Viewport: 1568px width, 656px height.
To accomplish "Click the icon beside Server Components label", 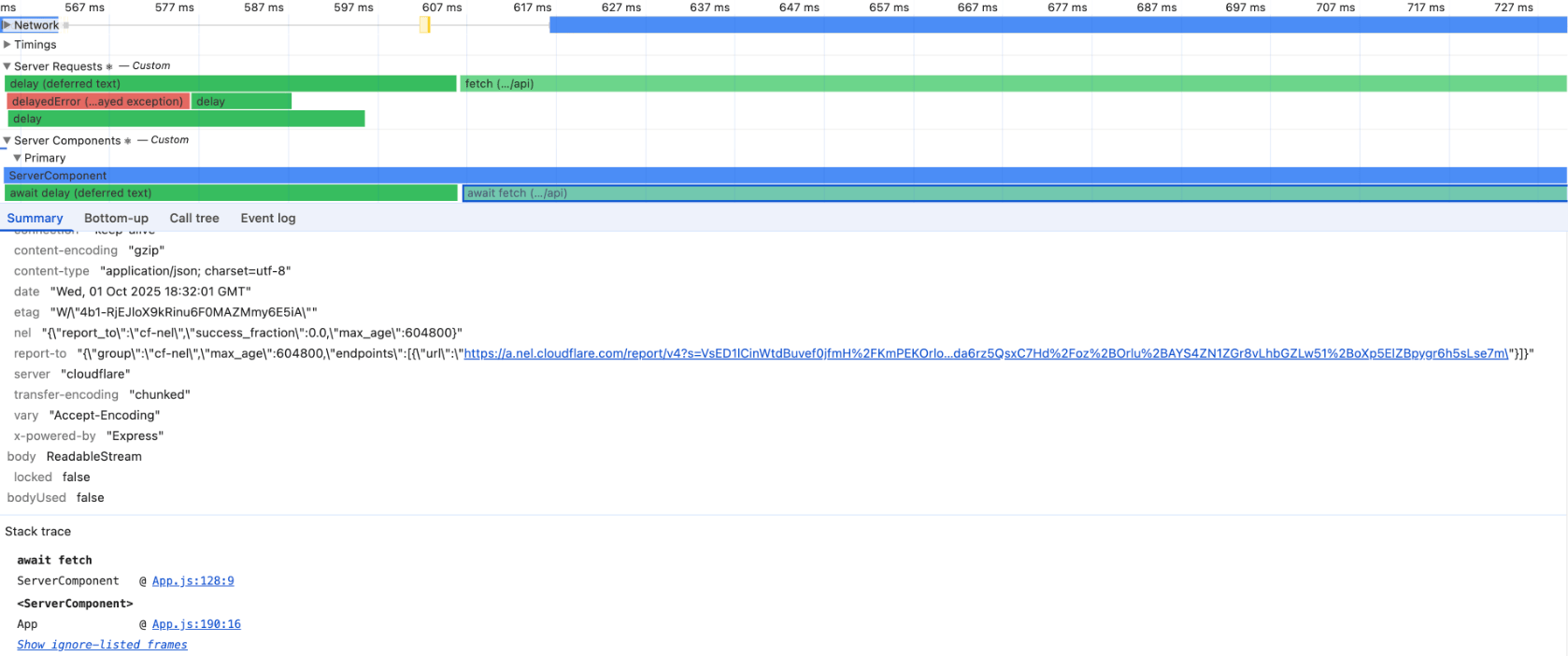I will coord(128,141).
